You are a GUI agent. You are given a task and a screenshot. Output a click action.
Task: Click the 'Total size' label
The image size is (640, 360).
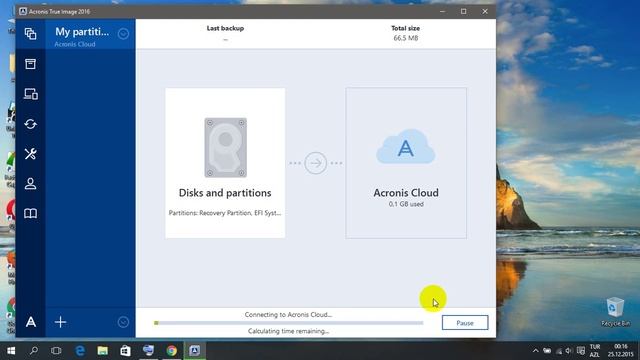tap(405, 28)
